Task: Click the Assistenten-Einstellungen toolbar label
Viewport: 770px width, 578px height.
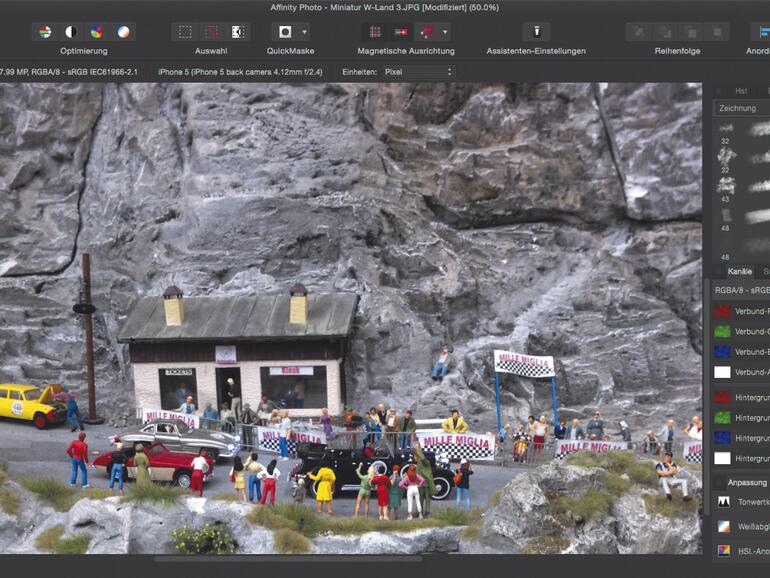Action: (536, 51)
